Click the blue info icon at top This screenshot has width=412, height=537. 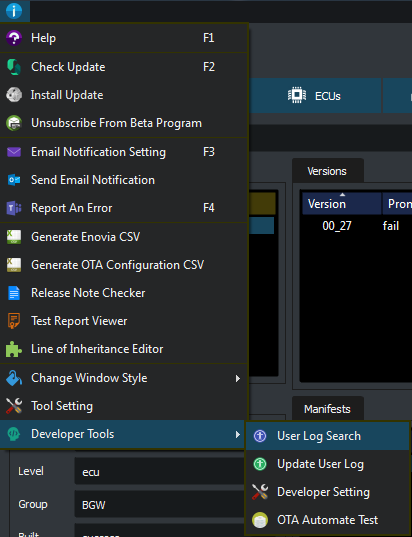tap(14, 11)
